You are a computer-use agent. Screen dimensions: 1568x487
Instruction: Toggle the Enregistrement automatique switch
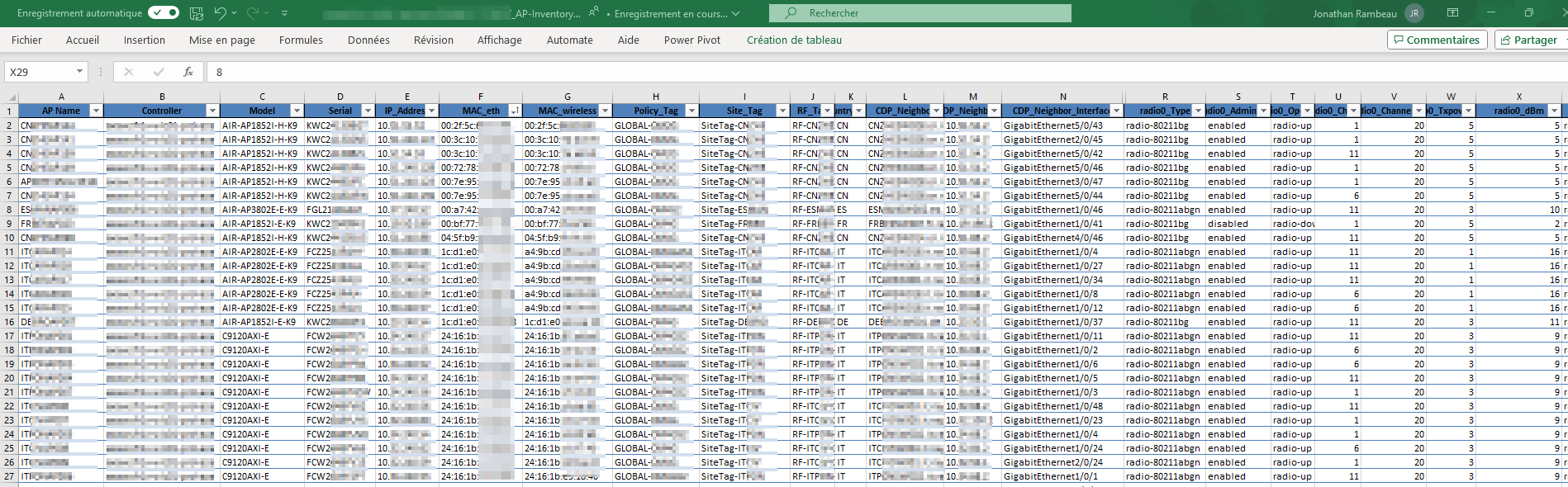tap(164, 13)
